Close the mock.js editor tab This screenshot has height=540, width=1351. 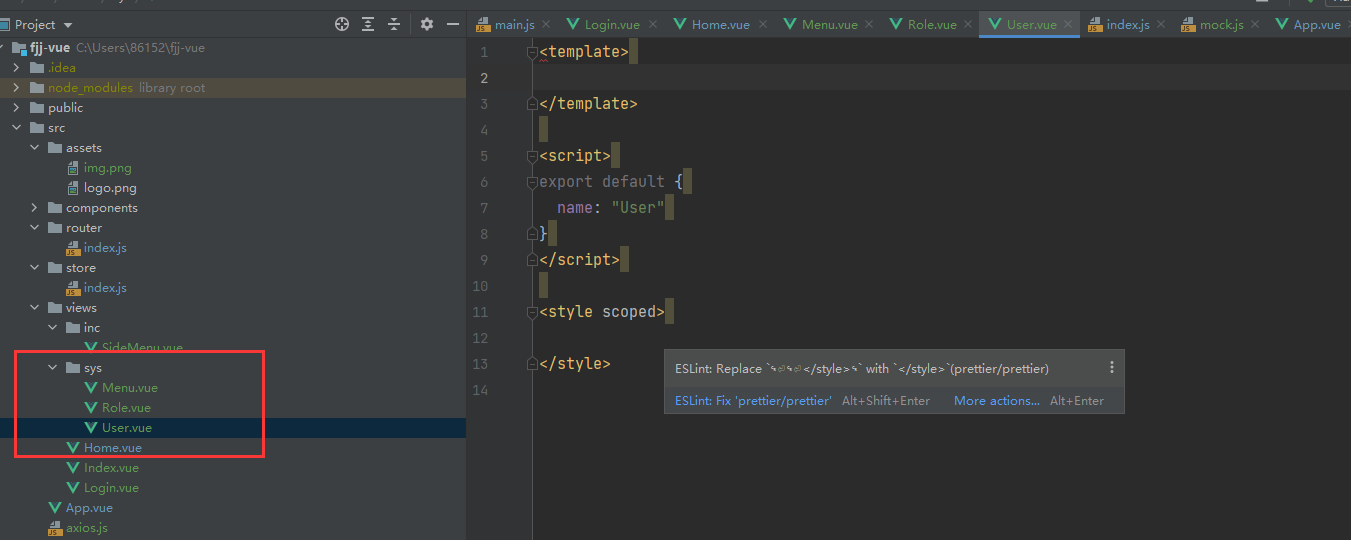point(1253,25)
